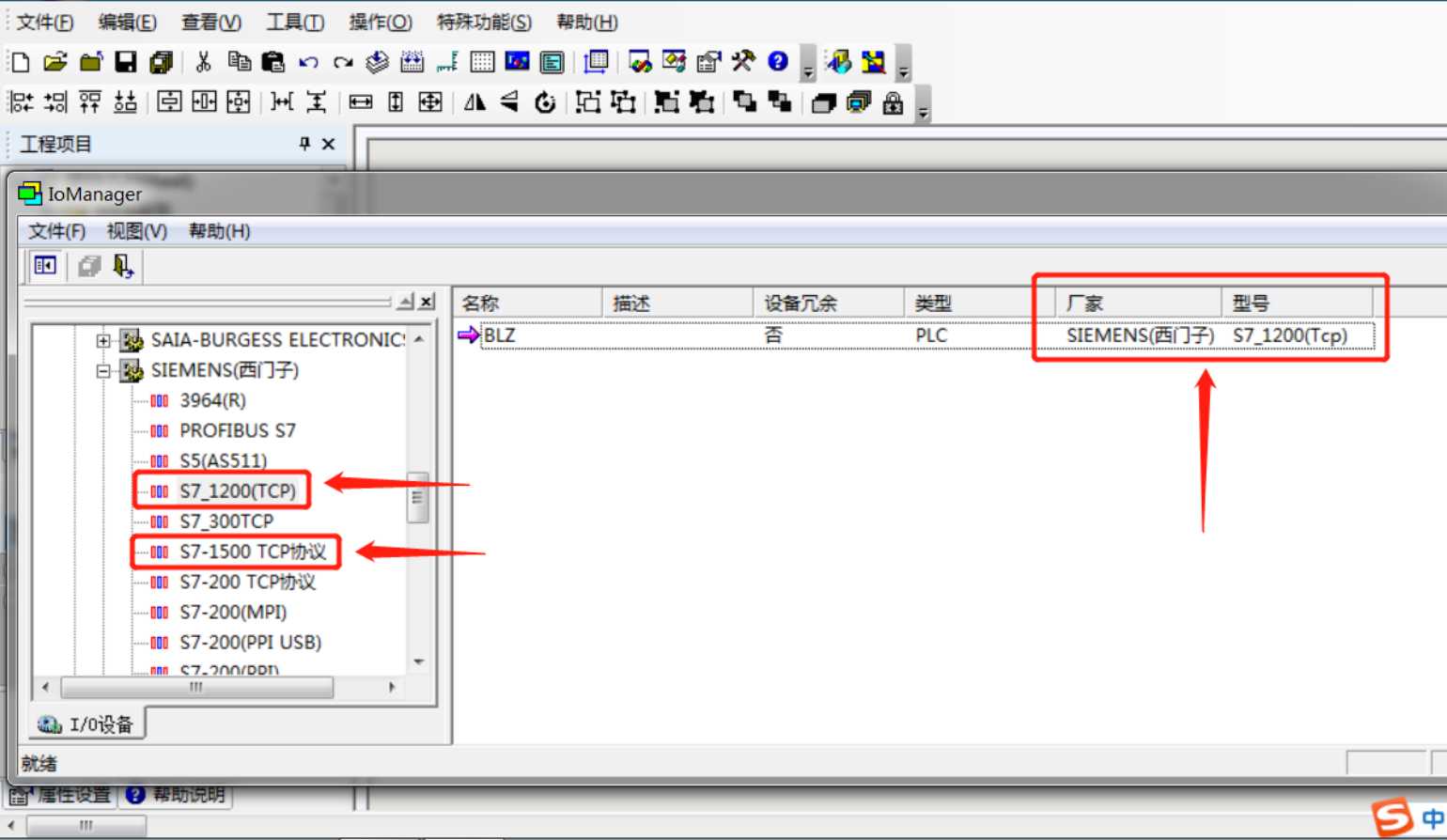The image size is (1447, 840).
Task: Open second toolbar overflow options arrow
Action: coord(923,104)
